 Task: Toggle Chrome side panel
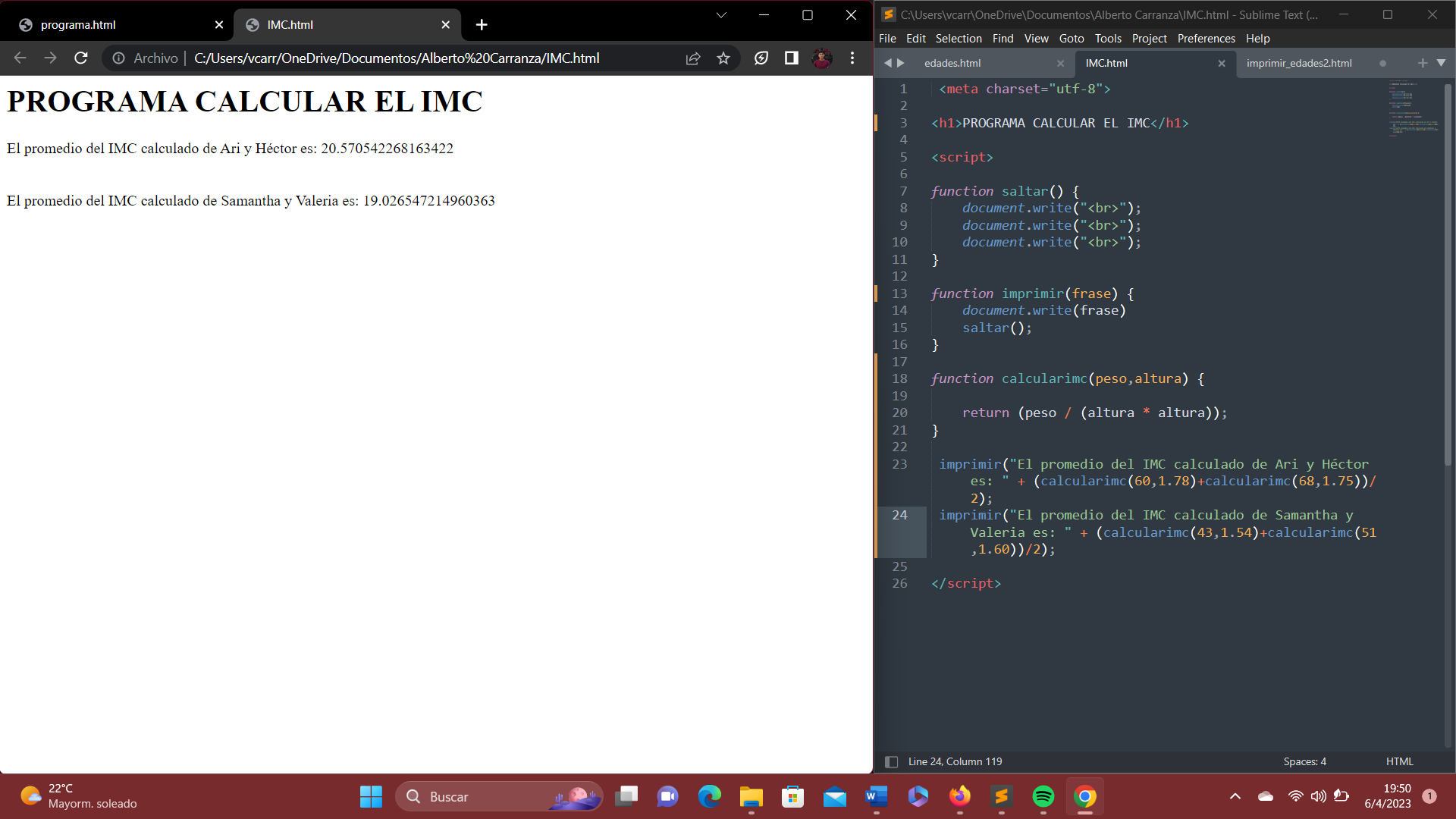791,58
